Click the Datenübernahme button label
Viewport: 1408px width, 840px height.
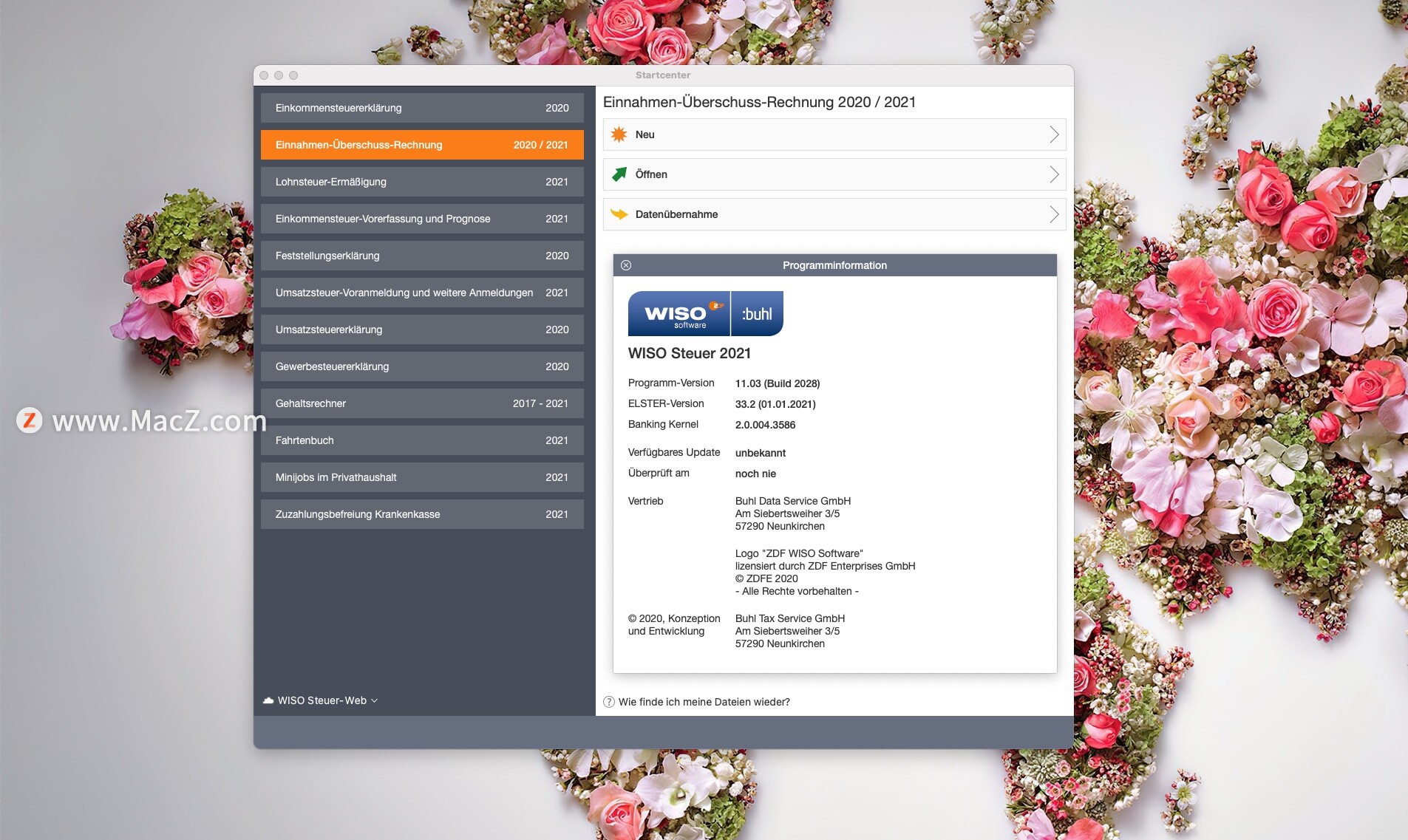coord(676,214)
